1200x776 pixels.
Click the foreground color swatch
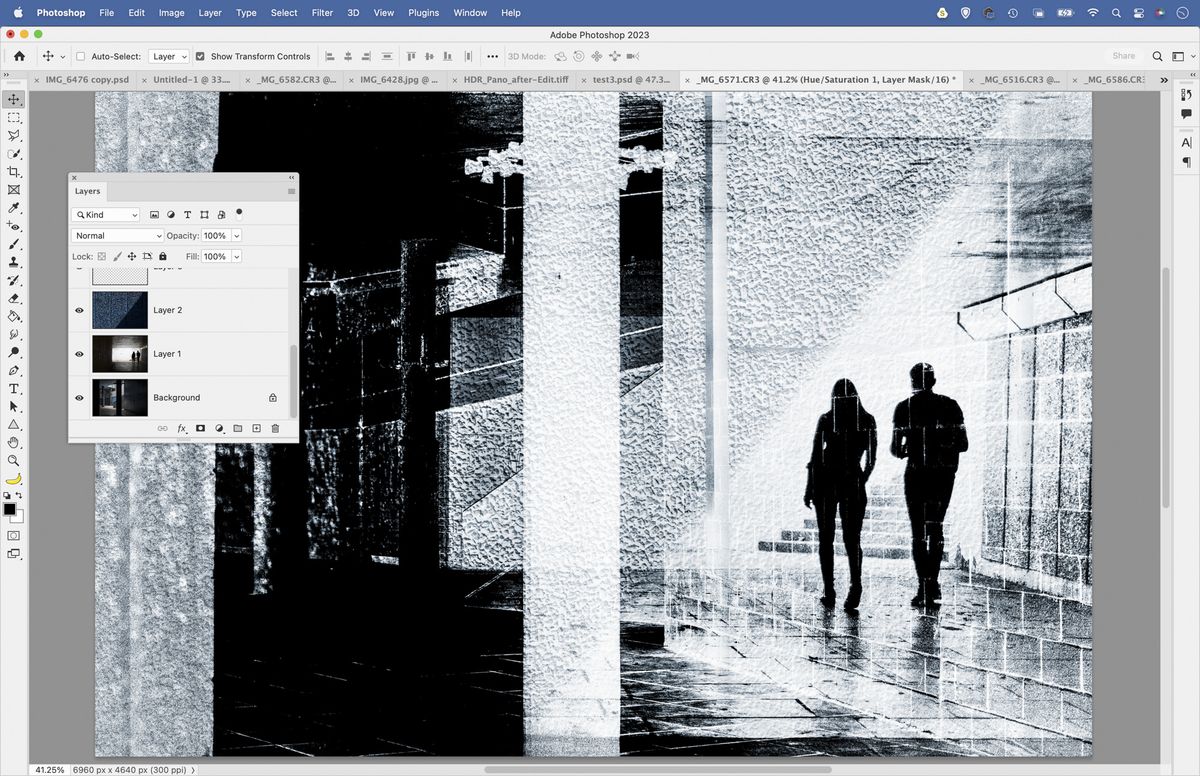10,507
